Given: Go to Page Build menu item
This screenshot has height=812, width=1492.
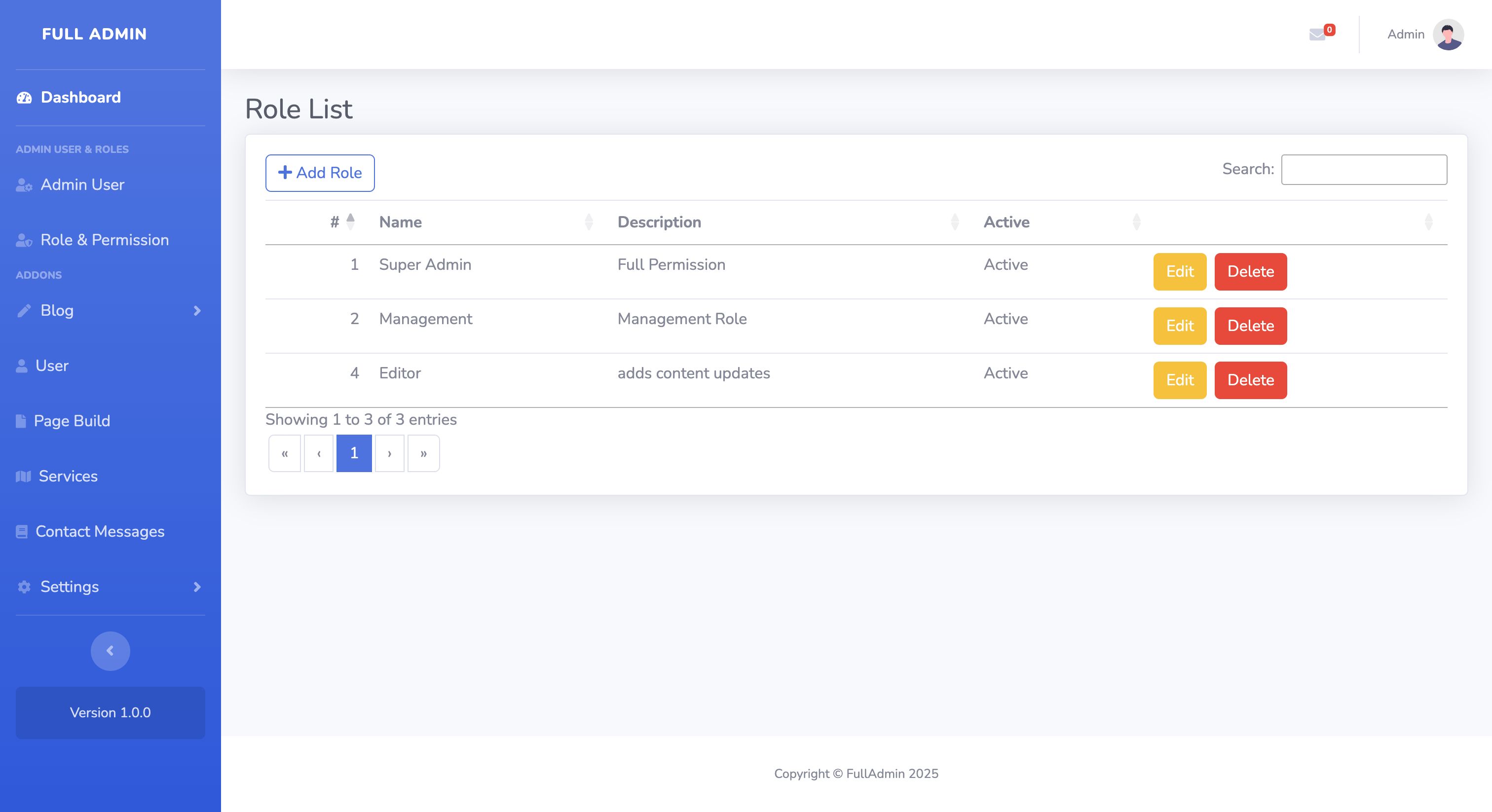Looking at the screenshot, I should (x=72, y=420).
